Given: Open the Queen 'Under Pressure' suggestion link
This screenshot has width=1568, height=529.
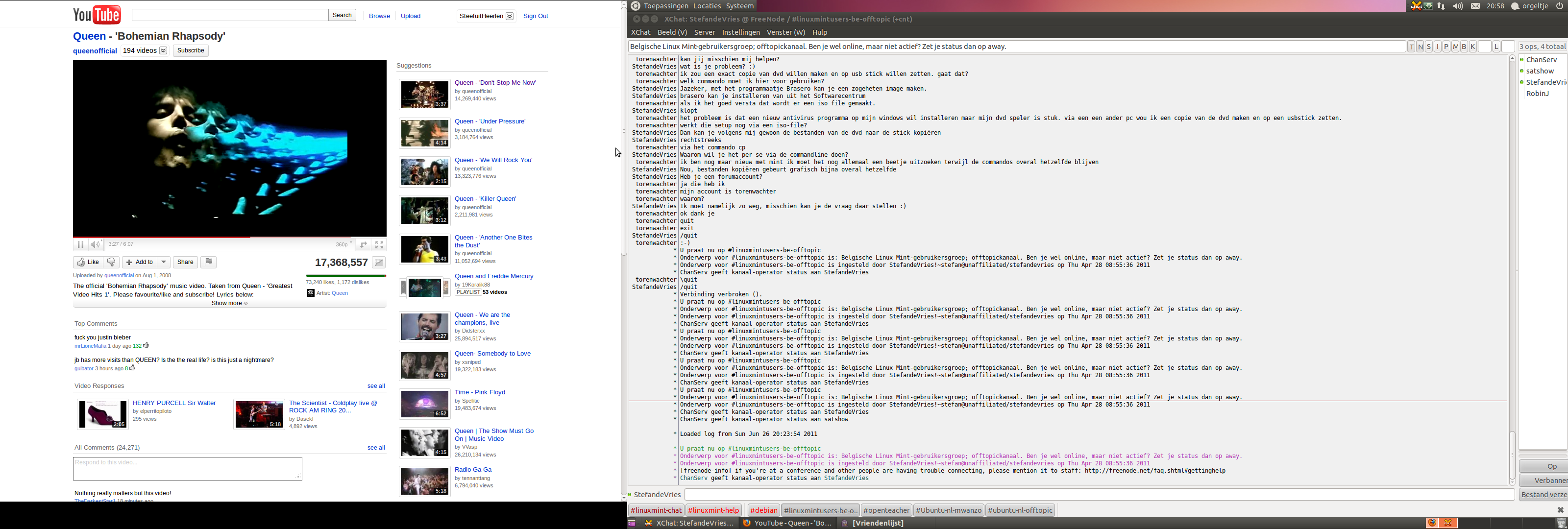Looking at the screenshot, I should (x=490, y=122).
